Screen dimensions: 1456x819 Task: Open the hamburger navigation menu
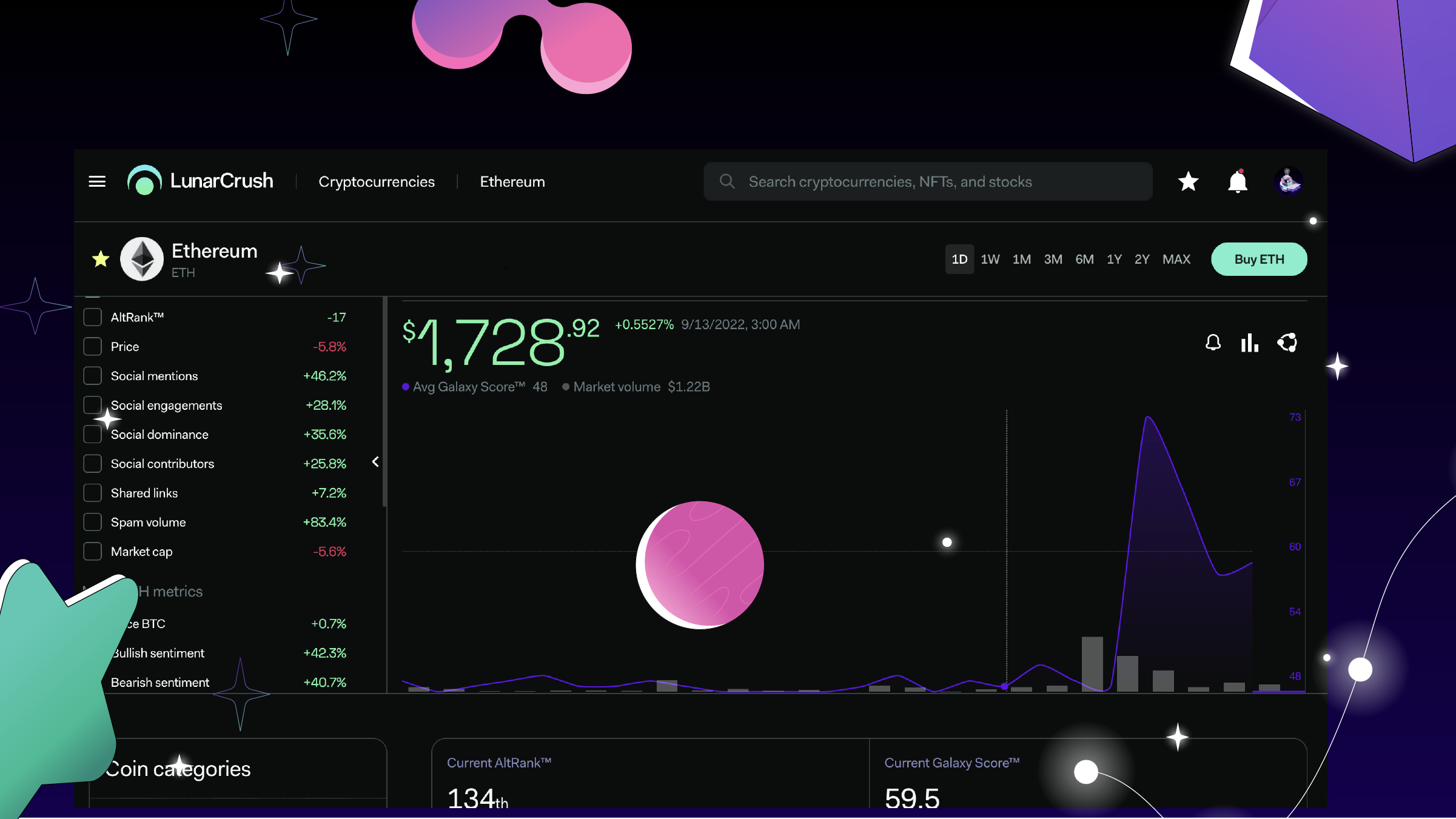click(x=96, y=181)
